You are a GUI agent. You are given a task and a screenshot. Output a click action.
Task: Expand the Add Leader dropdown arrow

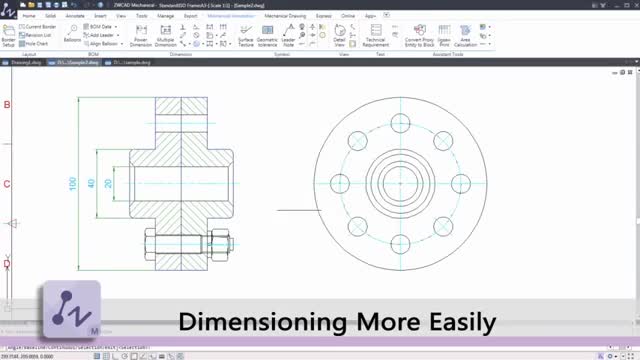click(118, 36)
